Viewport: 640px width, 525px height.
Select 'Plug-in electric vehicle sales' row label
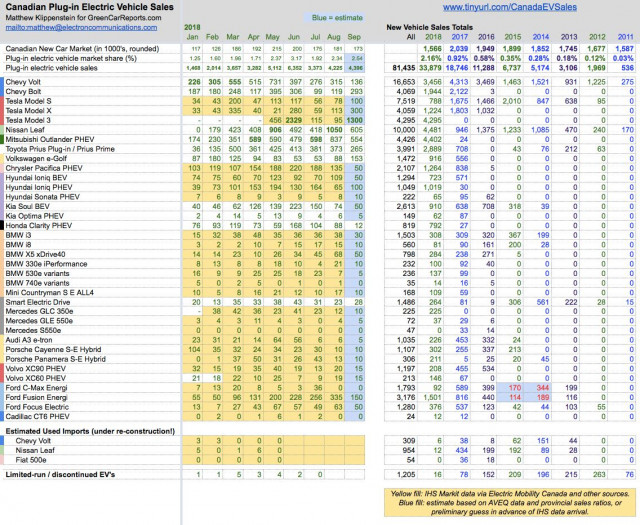pyautogui.click(x=51, y=68)
